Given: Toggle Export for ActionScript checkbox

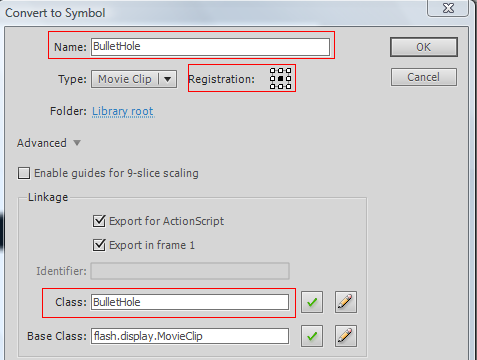Looking at the screenshot, I should 99,221.
